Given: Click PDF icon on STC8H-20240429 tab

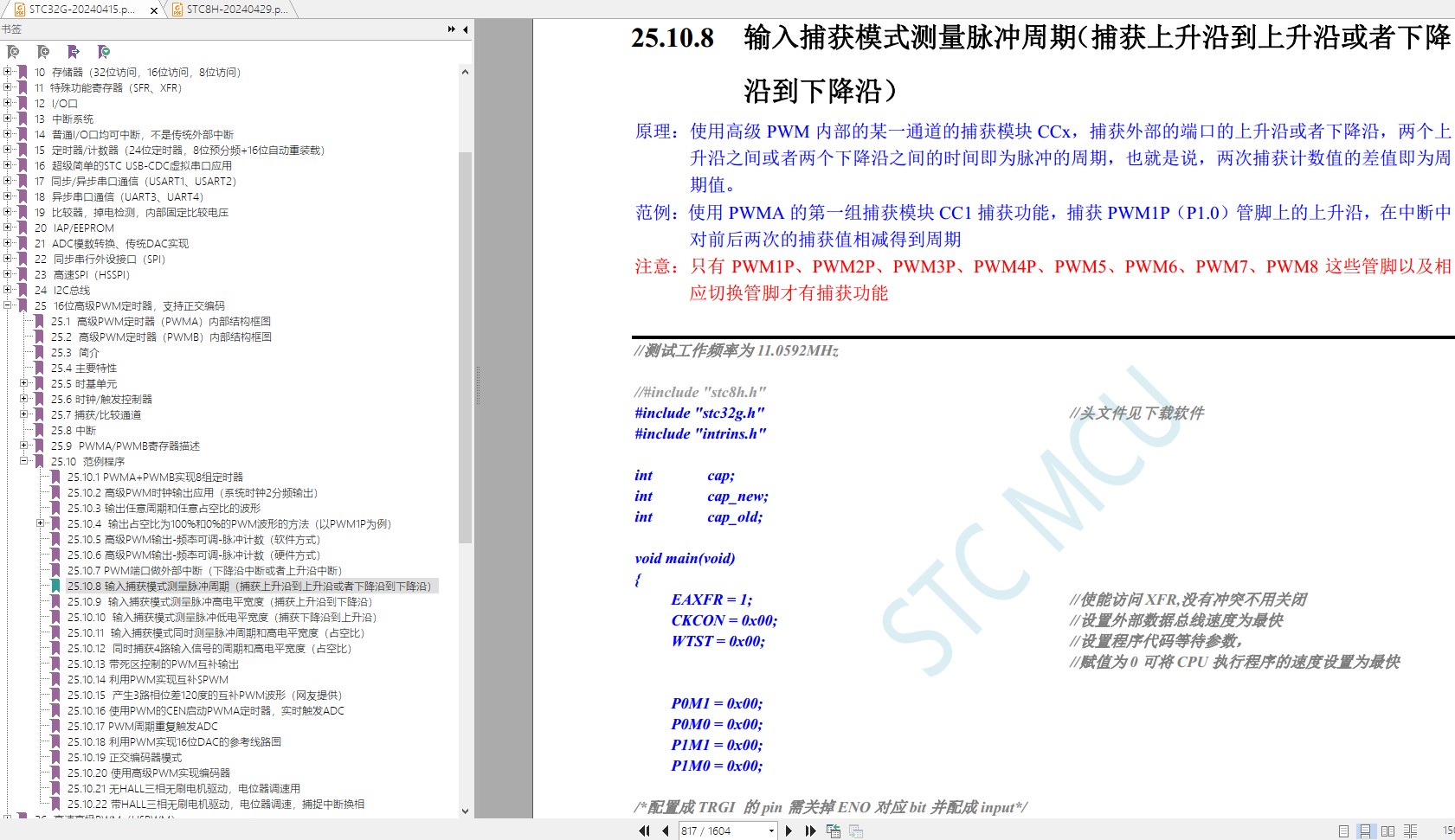Looking at the screenshot, I should pos(177,10).
